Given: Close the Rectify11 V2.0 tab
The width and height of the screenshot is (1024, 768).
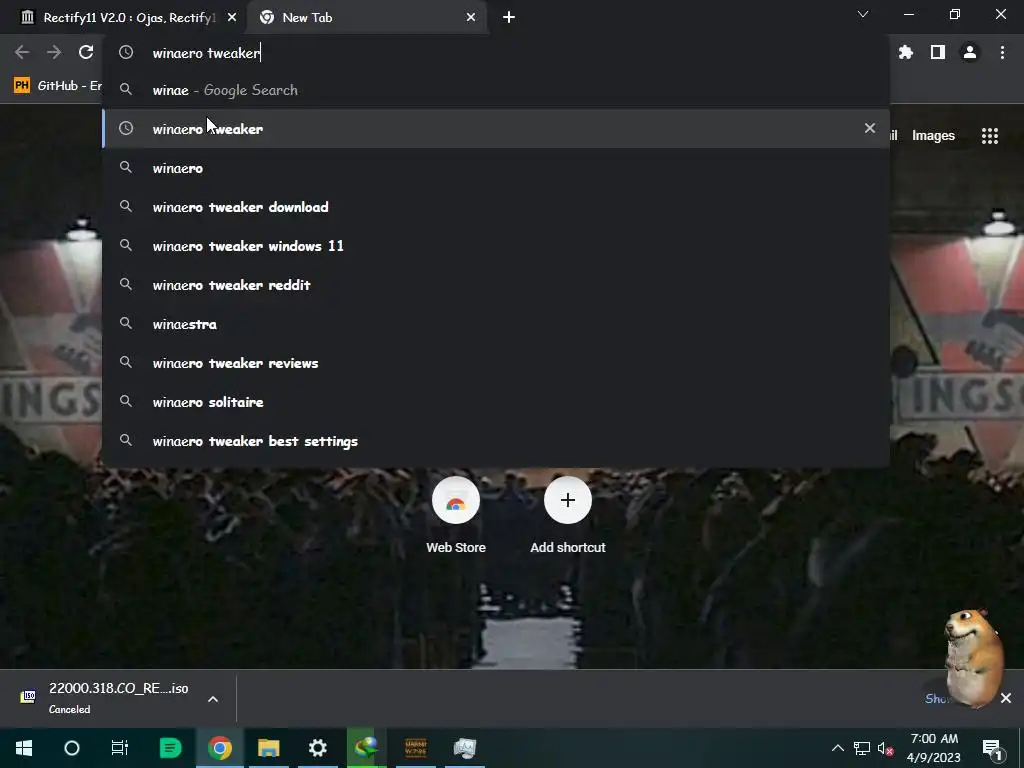Looking at the screenshot, I should 232,18.
